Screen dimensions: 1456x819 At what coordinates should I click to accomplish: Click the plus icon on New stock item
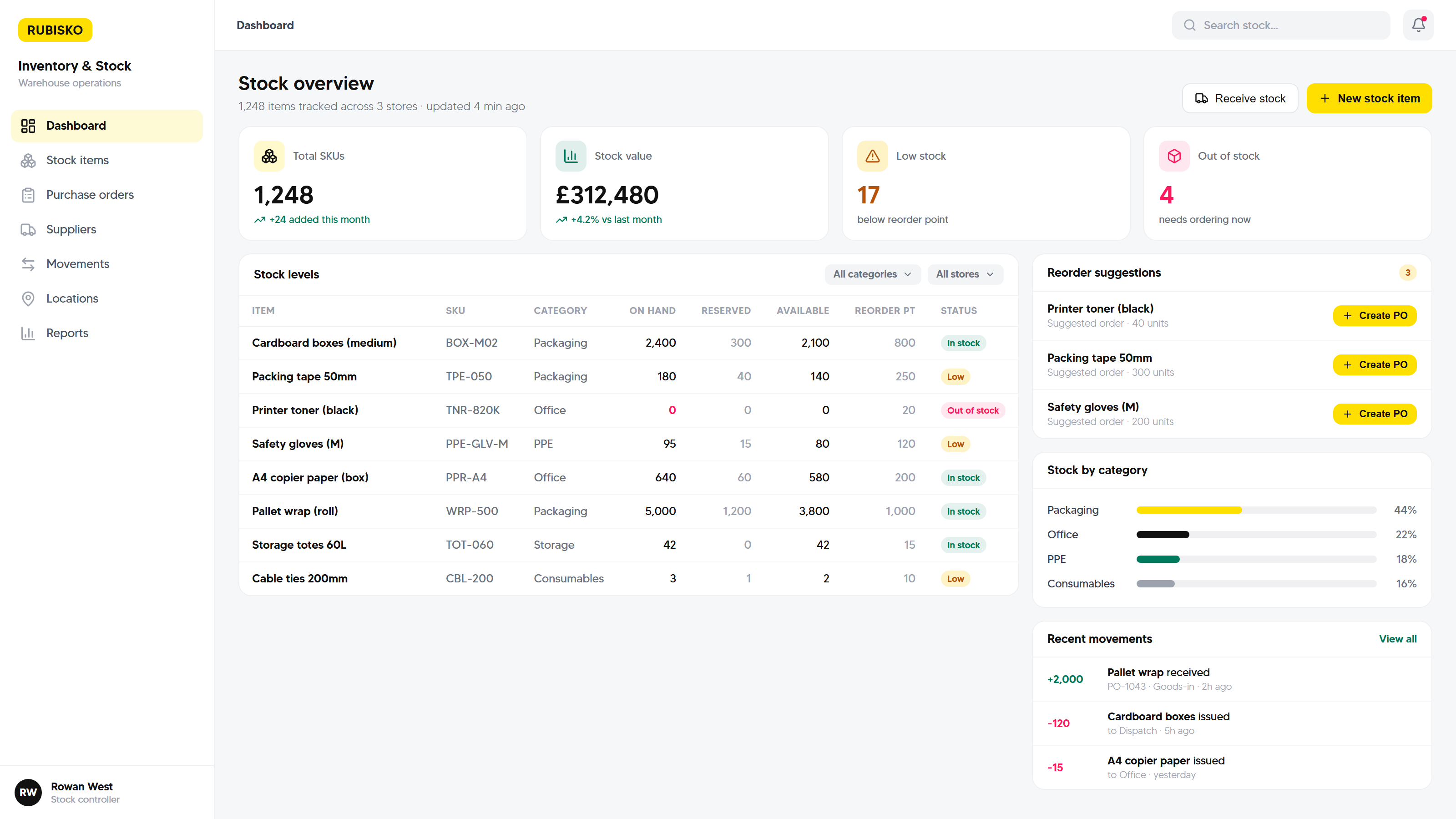tap(1325, 98)
